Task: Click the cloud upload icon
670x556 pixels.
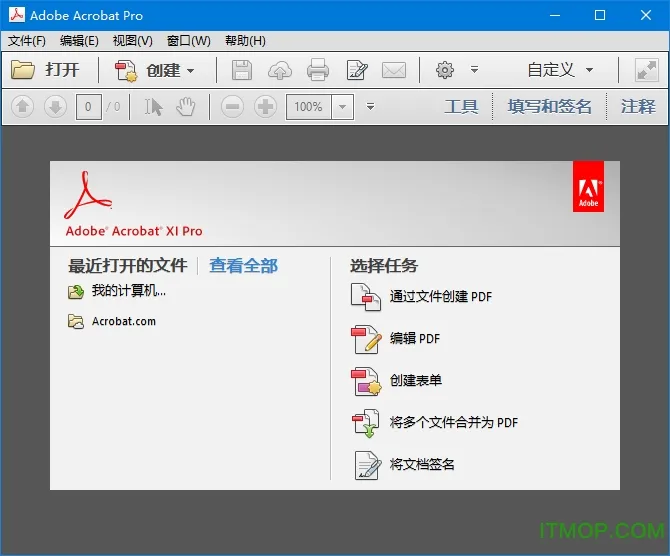Action: point(280,70)
